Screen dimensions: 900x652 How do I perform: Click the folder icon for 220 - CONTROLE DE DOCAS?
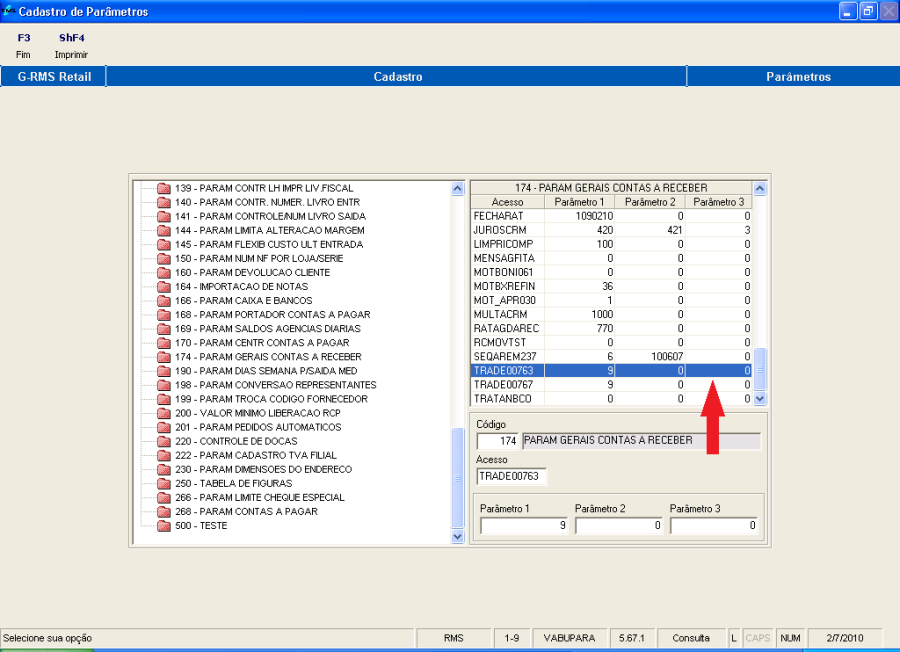coord(164,441)
